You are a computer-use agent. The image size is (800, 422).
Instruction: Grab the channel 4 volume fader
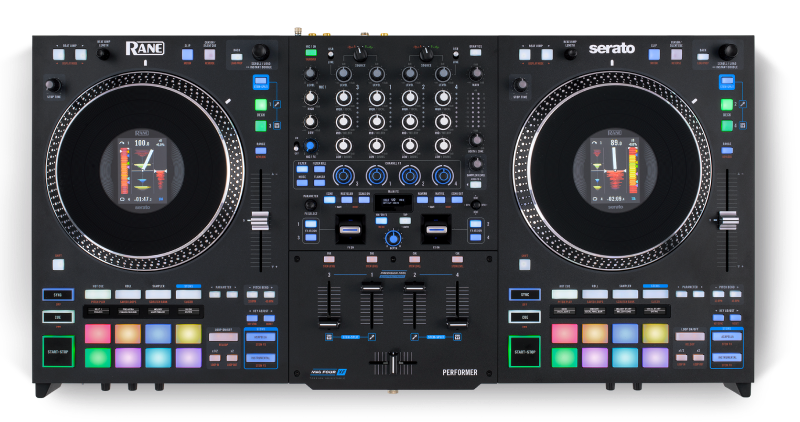click(457, 322)
